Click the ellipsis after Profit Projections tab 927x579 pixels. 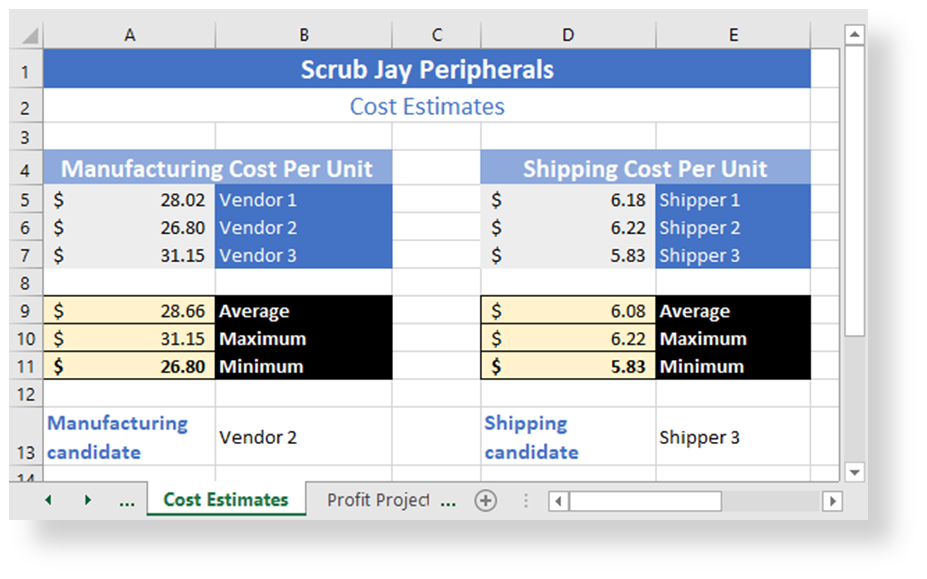pyautogui.click(x=447, y=499)
